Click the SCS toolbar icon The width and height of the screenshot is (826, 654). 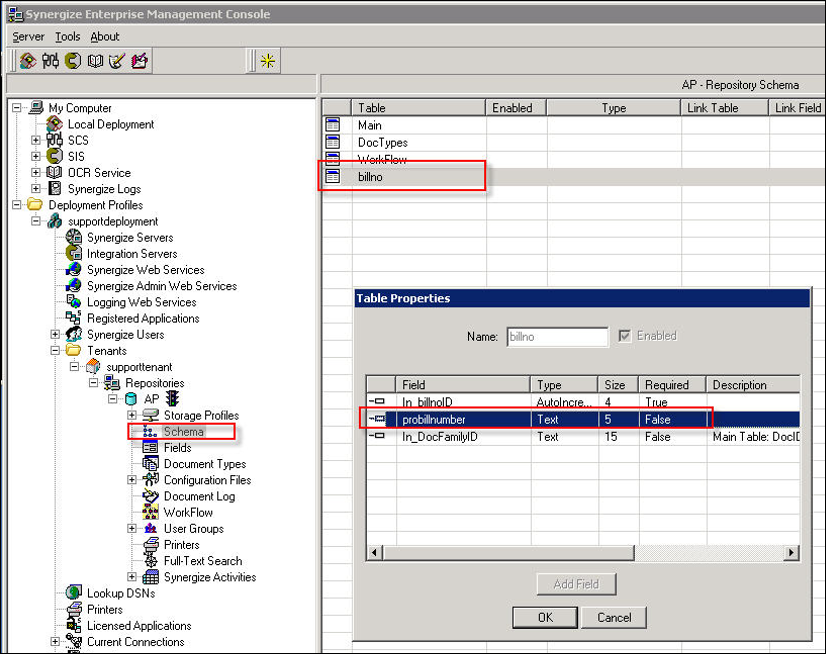[x=51, y=61]
